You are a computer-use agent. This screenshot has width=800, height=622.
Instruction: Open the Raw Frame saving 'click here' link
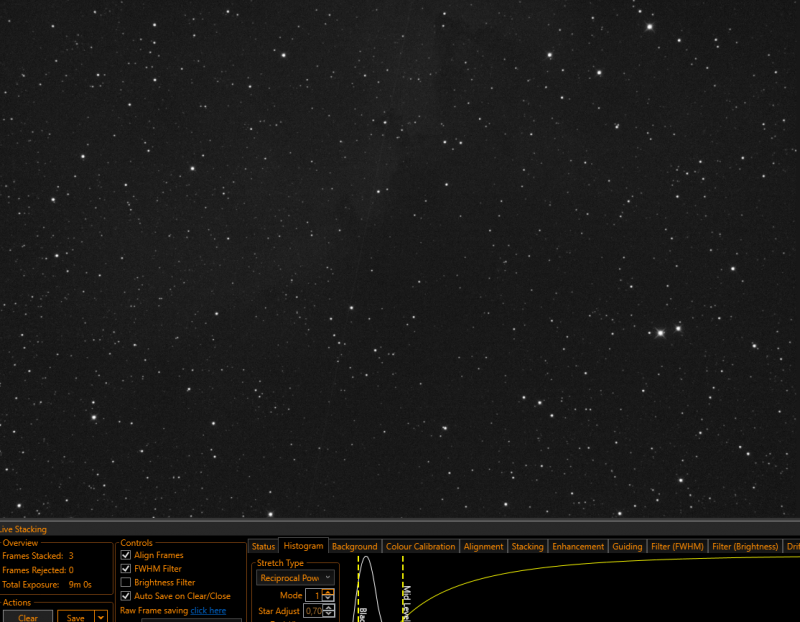click(x=208, y=610)
